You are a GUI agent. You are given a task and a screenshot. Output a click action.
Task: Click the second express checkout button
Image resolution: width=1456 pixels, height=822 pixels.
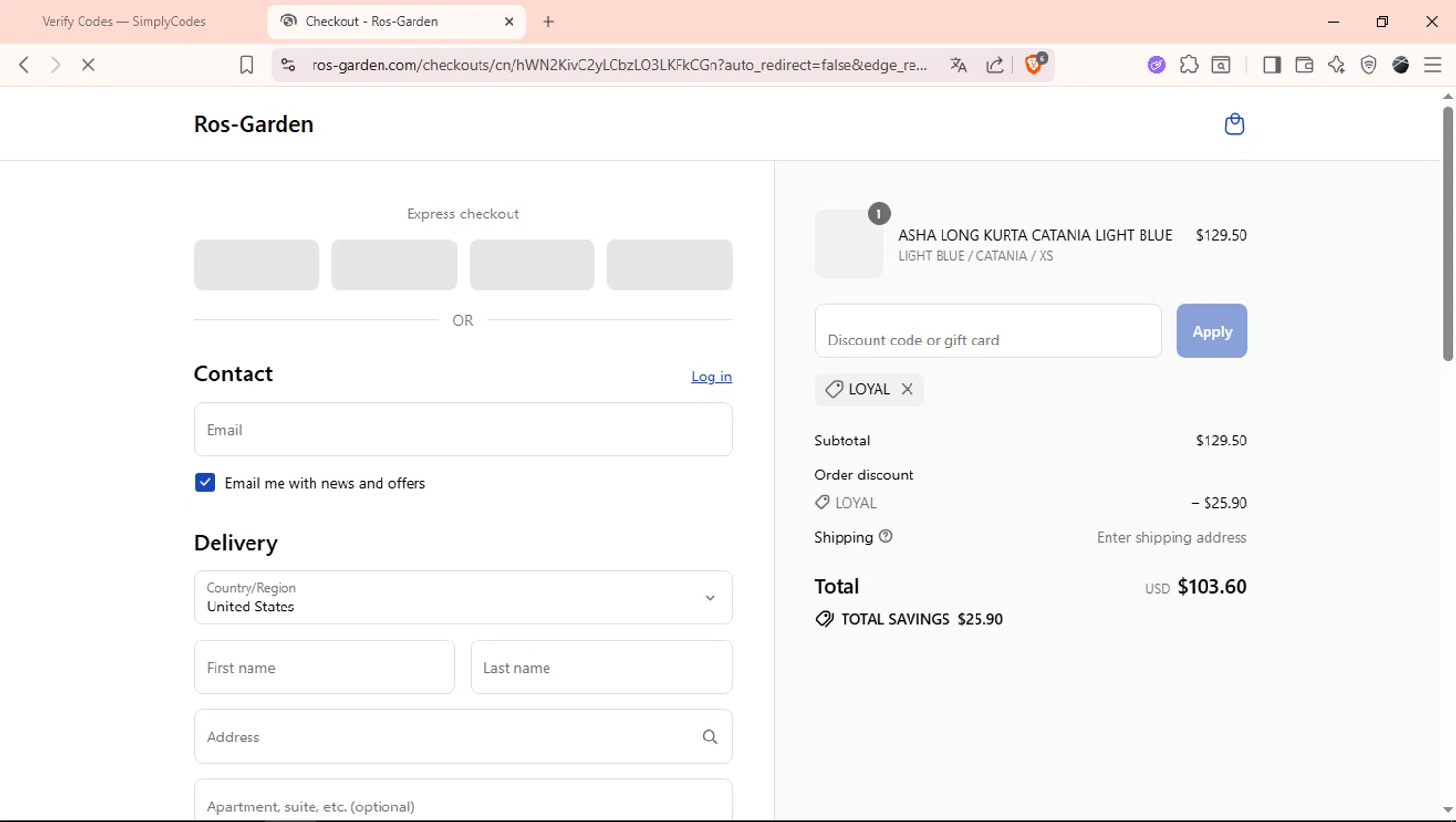[x=394, y=265]
